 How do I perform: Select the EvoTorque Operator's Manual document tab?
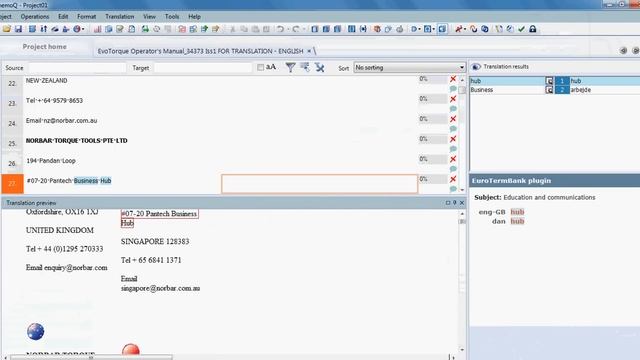[200, 51]
